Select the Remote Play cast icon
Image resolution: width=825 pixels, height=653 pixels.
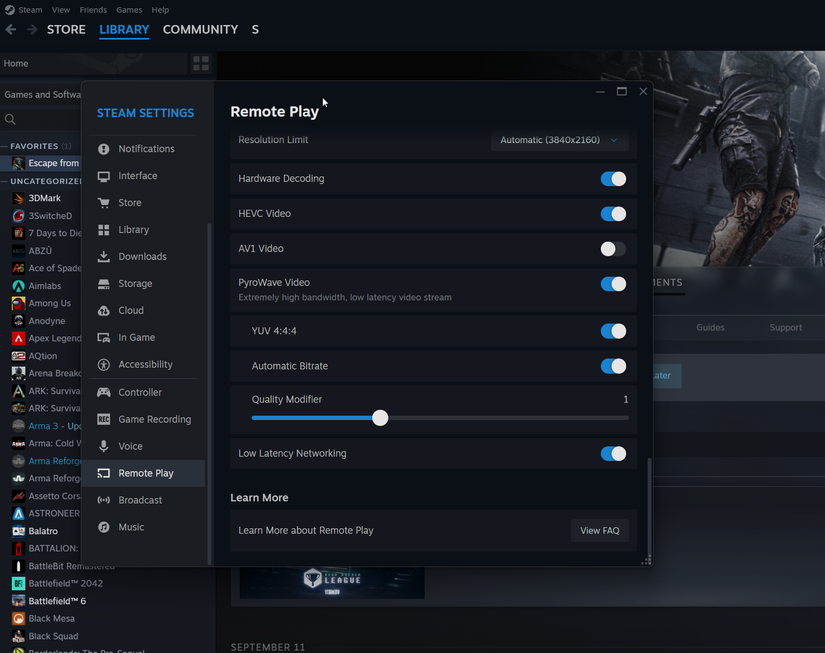point(104,473)
